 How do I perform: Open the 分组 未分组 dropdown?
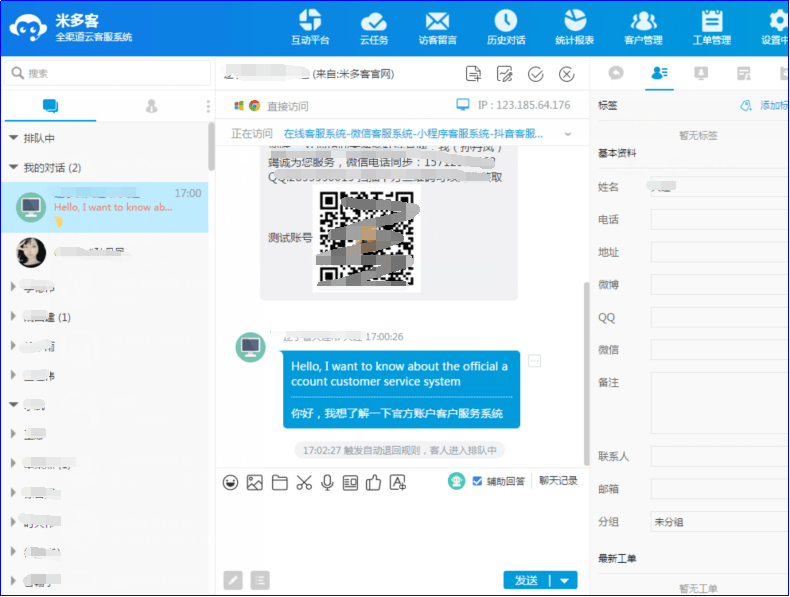click(719, 522)
